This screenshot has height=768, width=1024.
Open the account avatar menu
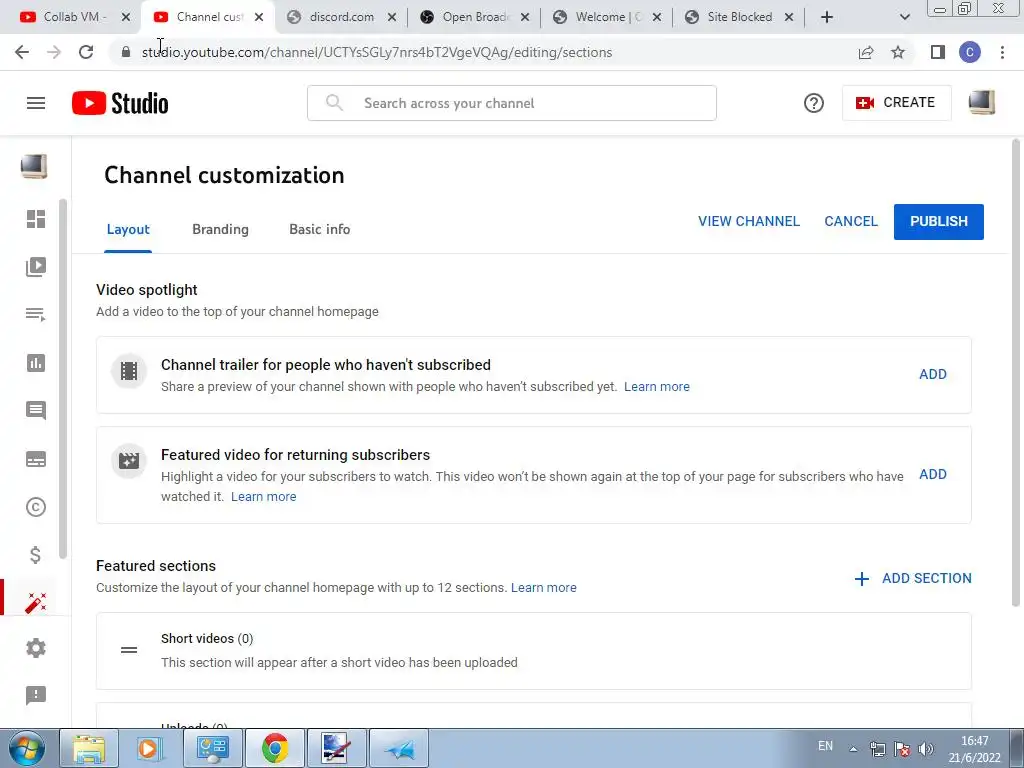pyautogui.click(x=982, y=103)
